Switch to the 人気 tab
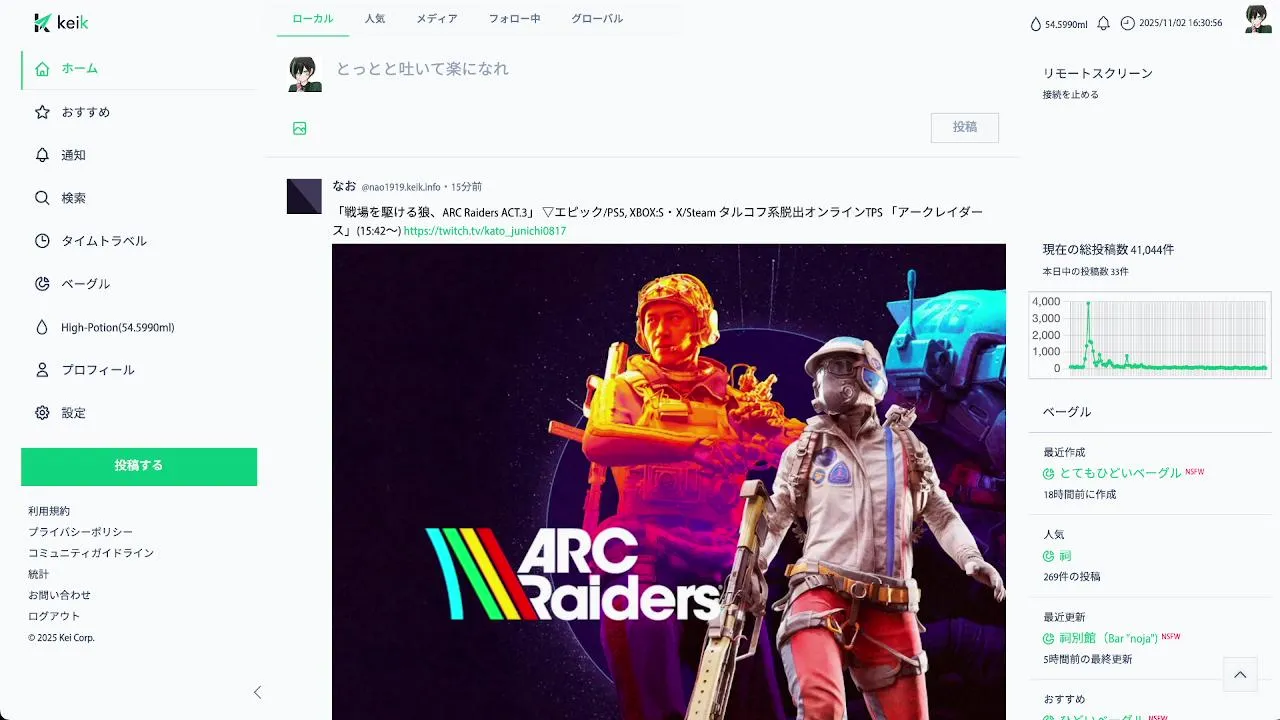 click(375, 19)
